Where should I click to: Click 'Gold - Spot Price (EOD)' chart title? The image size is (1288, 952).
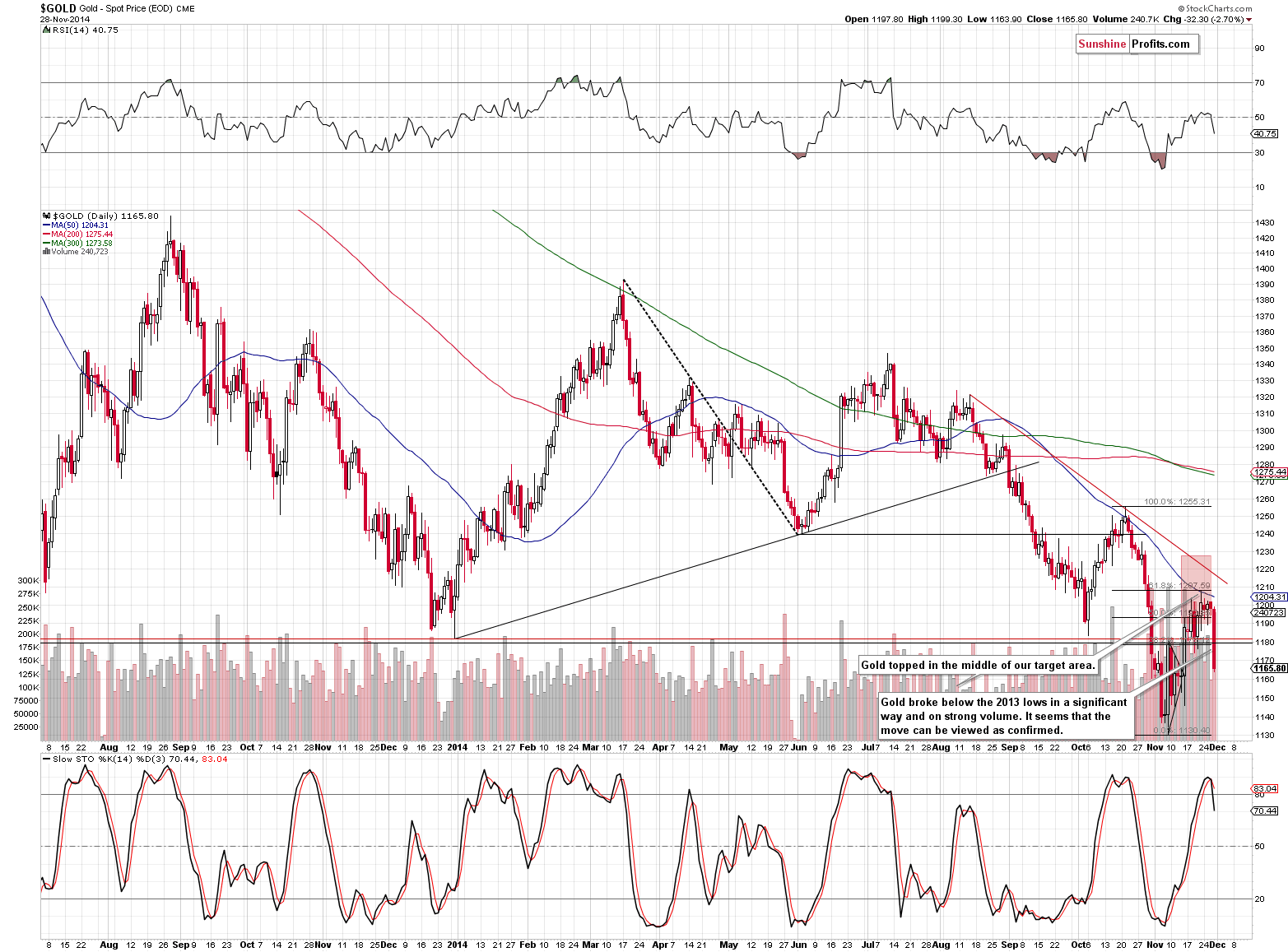coord(126,9)
